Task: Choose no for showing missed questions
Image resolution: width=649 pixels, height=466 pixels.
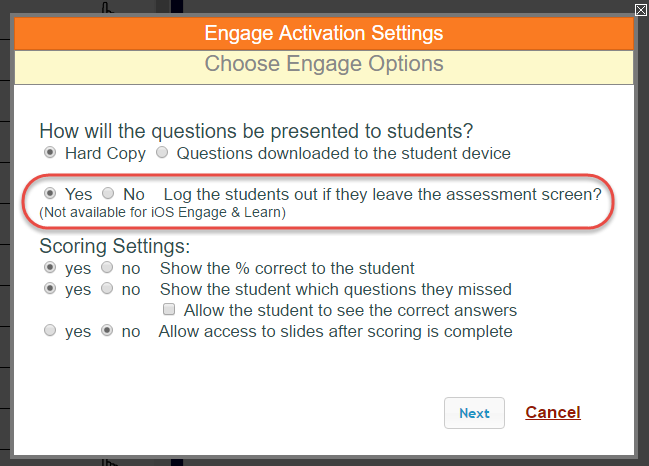Action: [107, 288]
